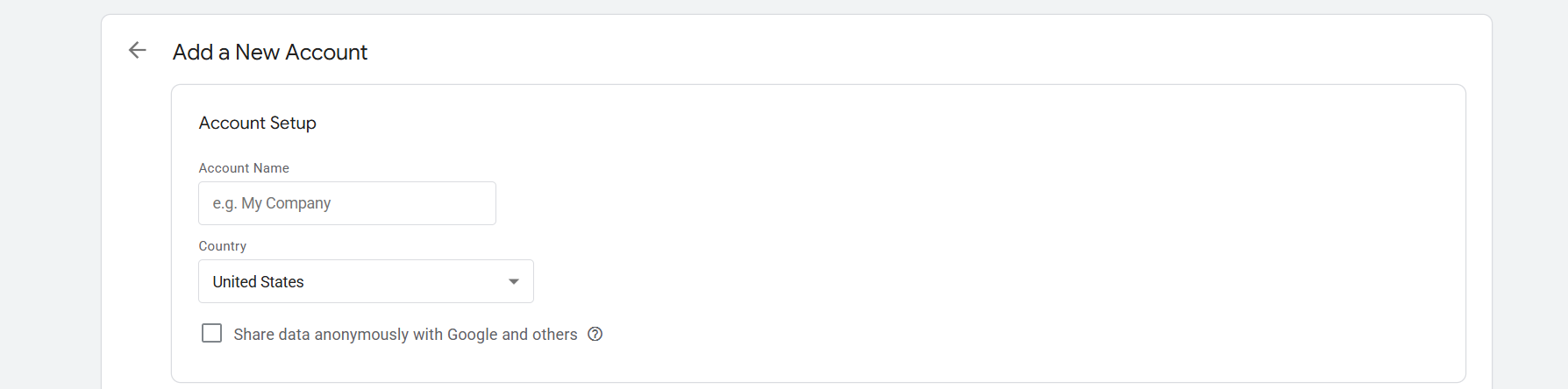Click the 'Add a New Account' page title
This screenshot has height=389, width=1568.
(269, 53)
